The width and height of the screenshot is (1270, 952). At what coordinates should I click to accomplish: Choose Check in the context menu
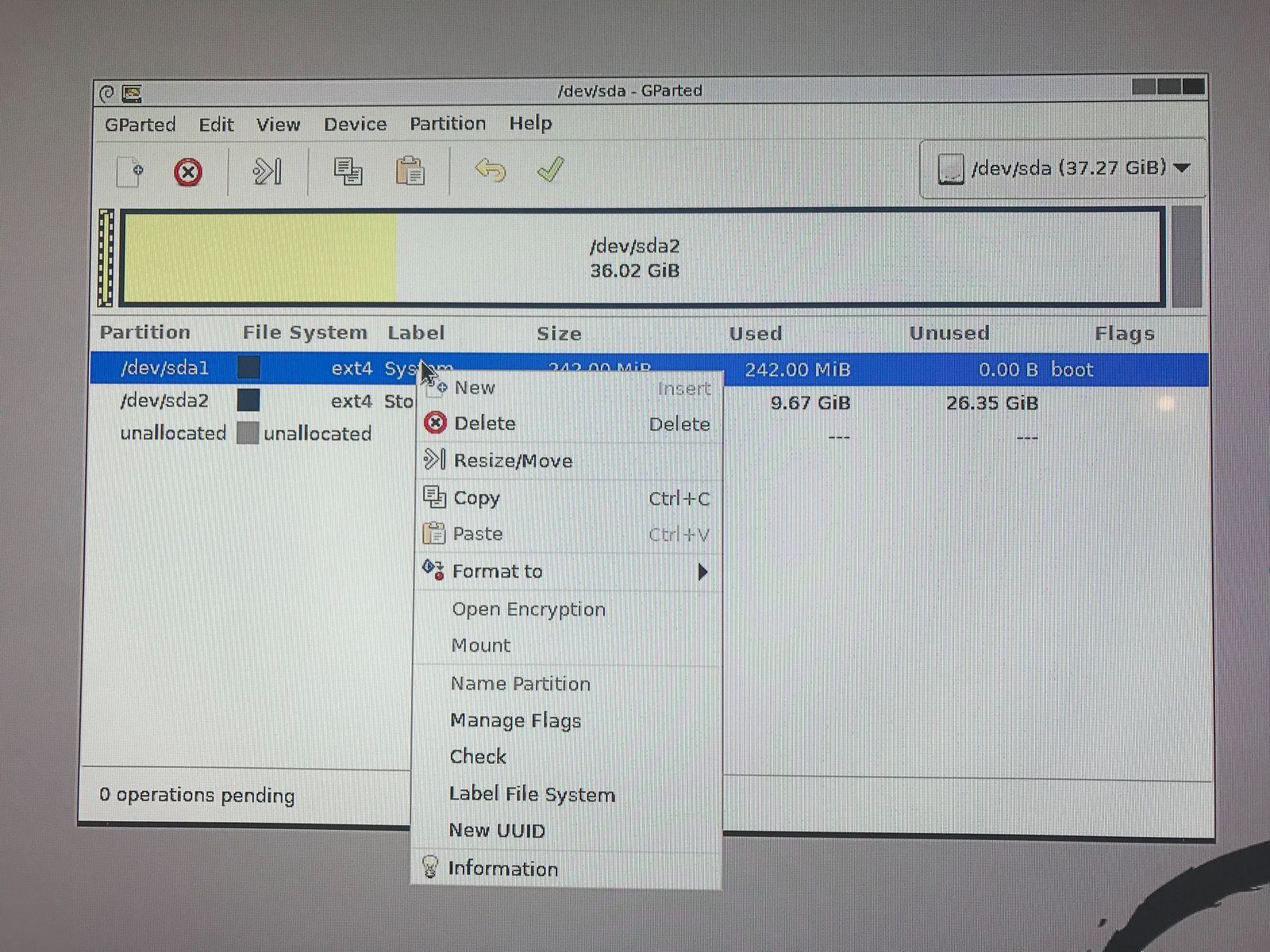pyautogui.click(x=568, y=757)
